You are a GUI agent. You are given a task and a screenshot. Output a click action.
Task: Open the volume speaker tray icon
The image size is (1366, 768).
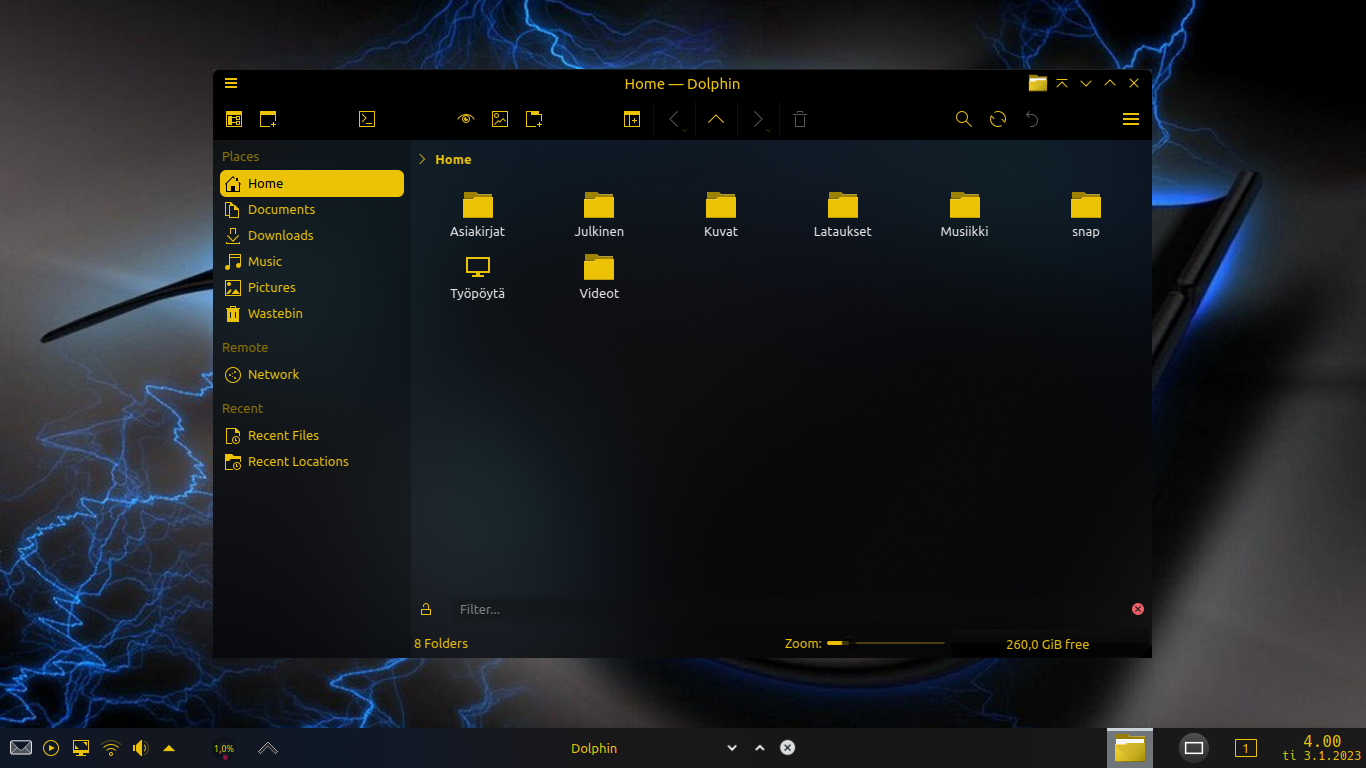pos(140,748)
